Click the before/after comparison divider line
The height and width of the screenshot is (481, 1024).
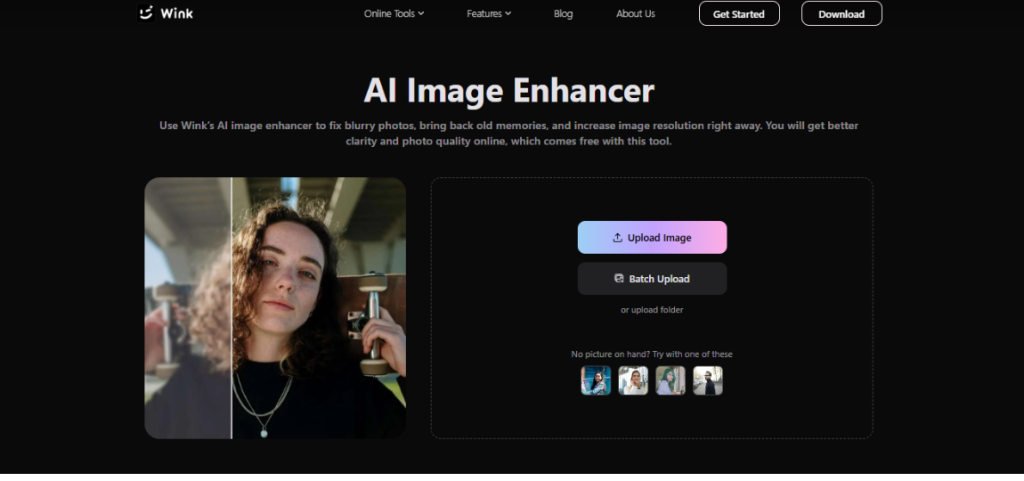232,308
